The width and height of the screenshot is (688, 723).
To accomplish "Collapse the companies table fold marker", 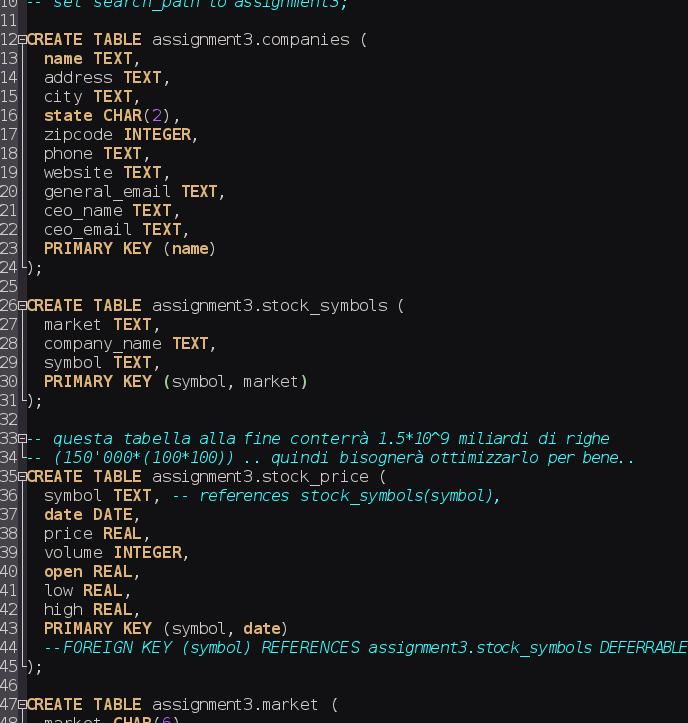I will click(x=22, y=40).
